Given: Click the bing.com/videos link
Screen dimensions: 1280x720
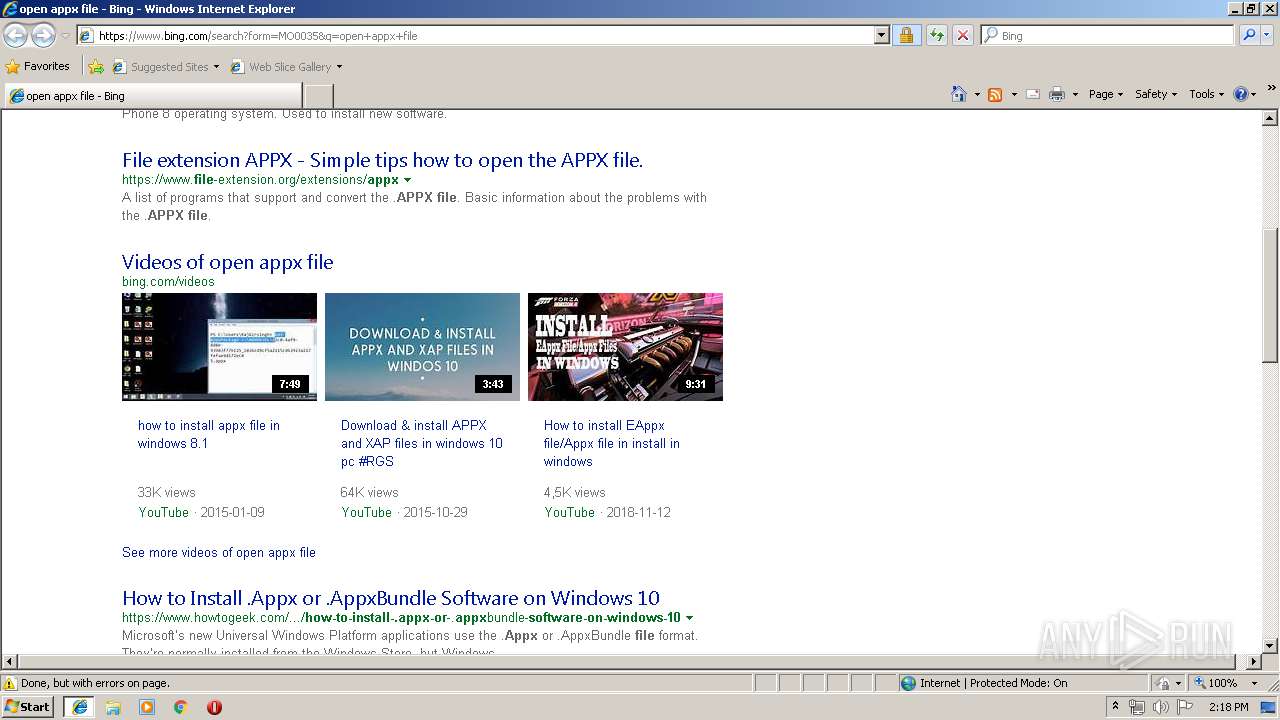Looking at the screenshot, I should click(x=168, y=282).
